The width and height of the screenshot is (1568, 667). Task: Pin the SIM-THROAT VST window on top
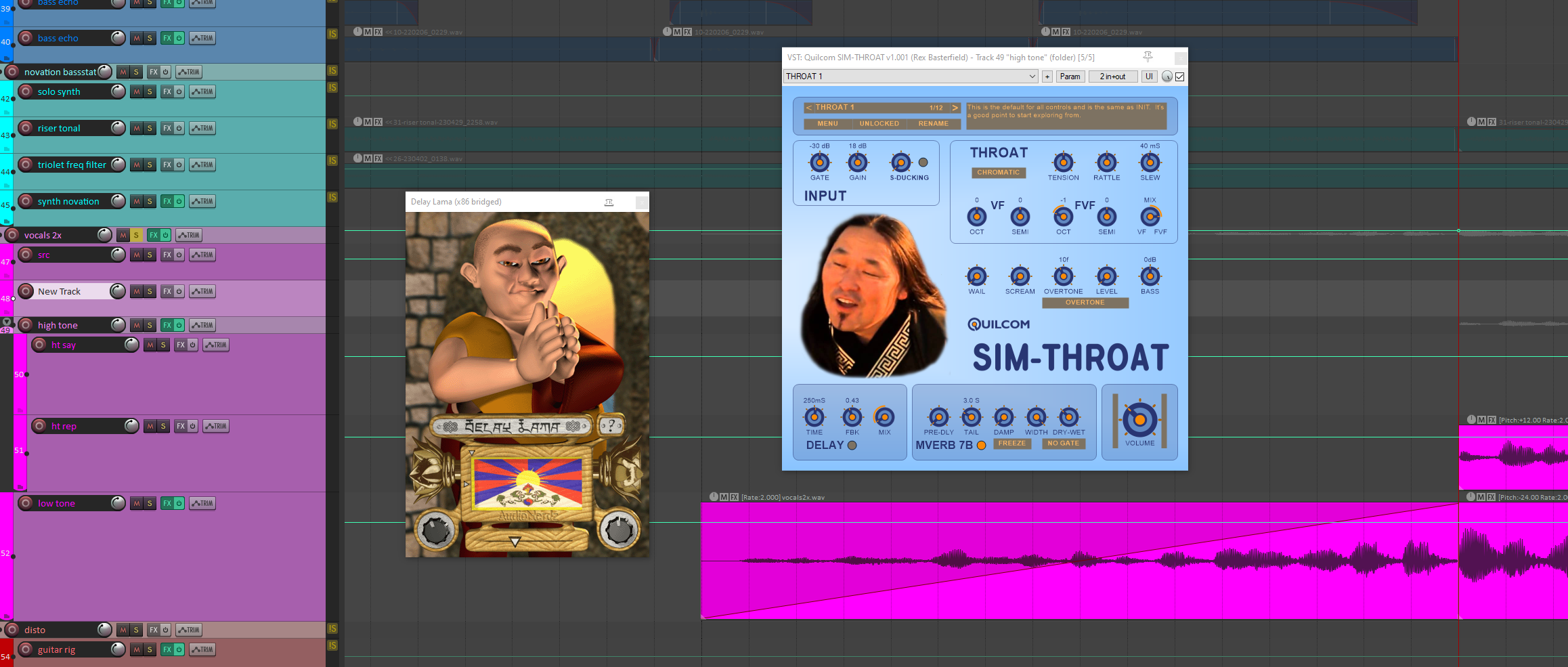[x=1148, y=57]
